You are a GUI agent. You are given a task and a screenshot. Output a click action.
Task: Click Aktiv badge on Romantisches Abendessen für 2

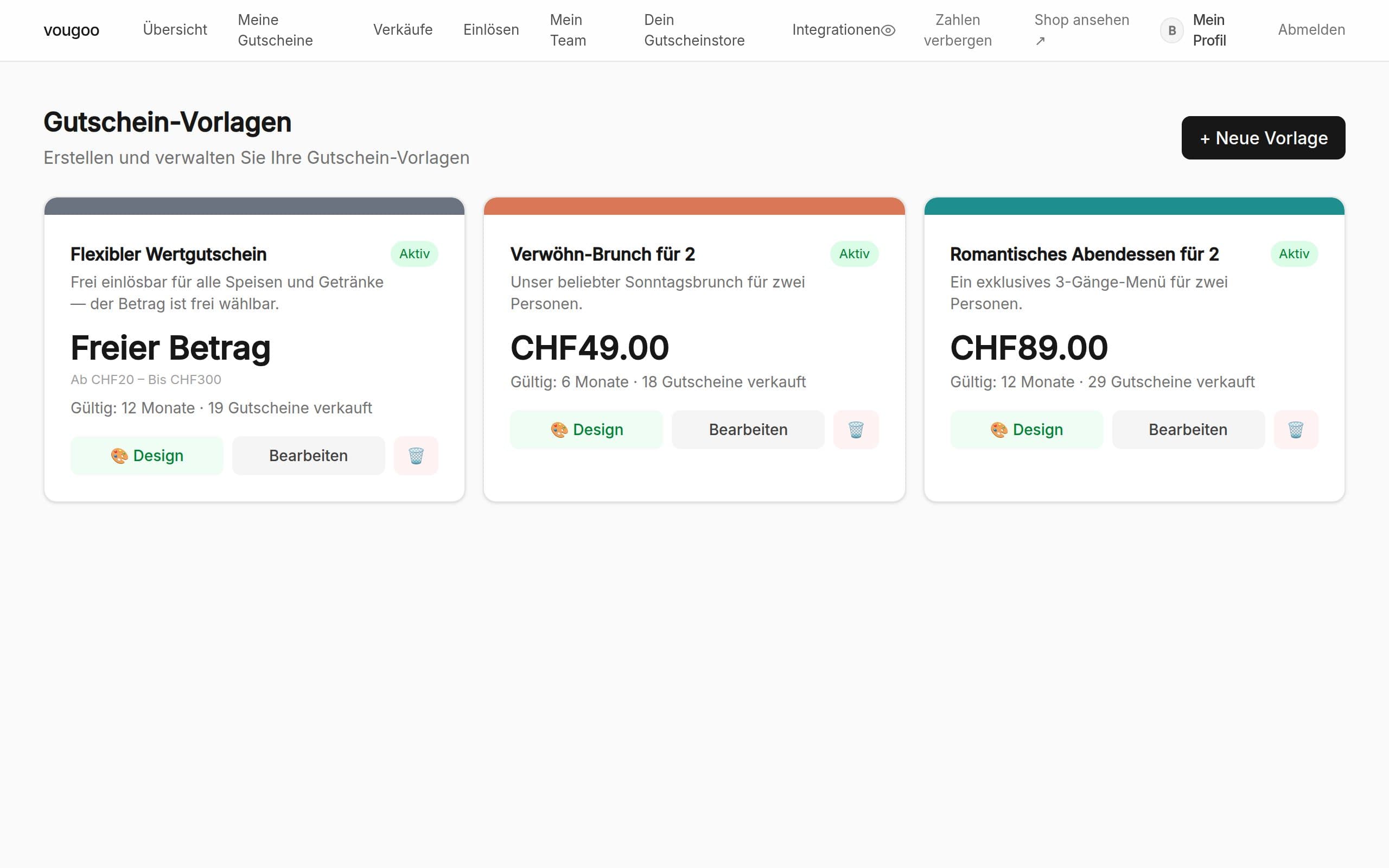pos(1294,254)
